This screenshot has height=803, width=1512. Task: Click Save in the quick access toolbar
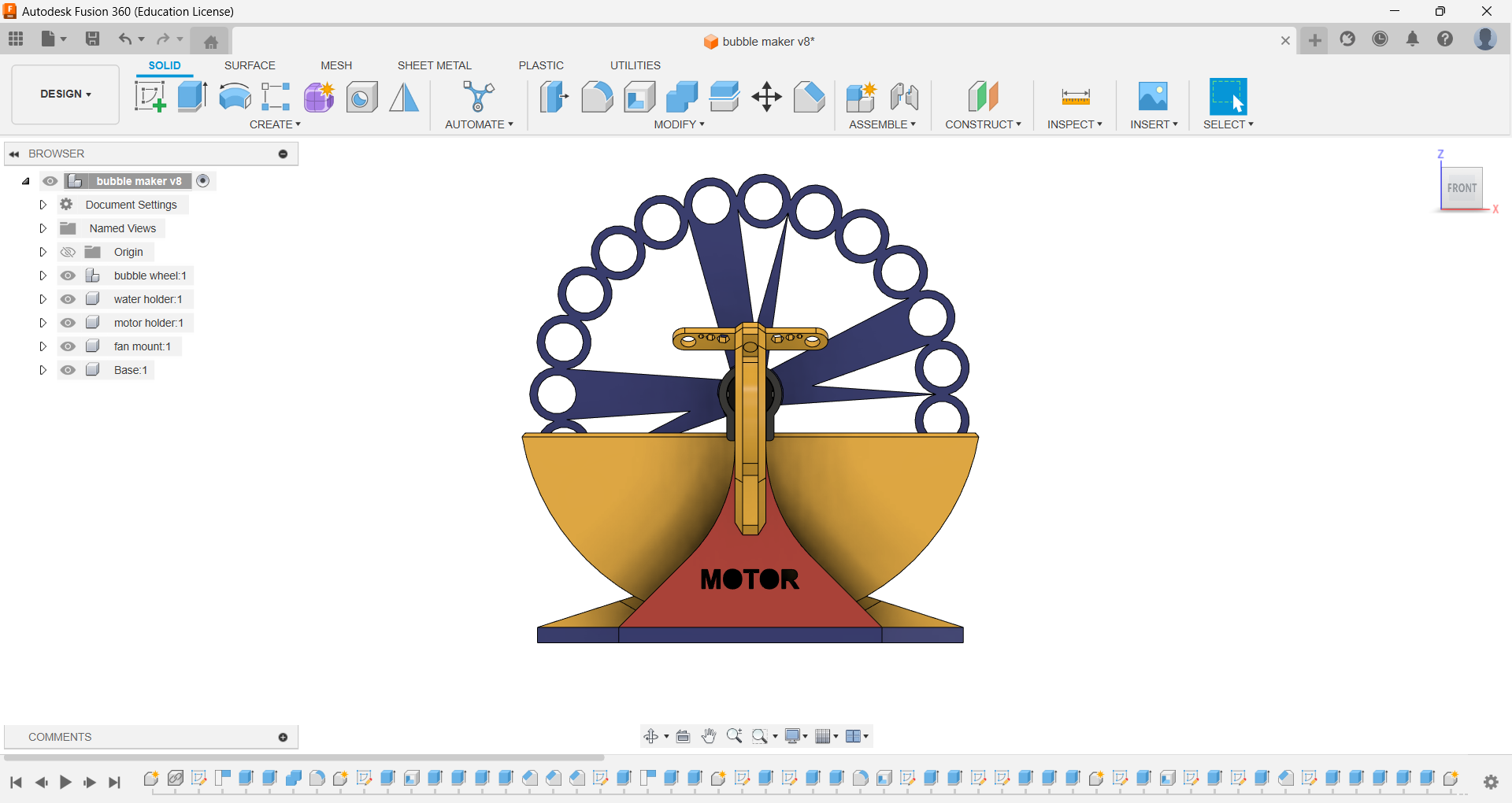(x=93, y=39)
